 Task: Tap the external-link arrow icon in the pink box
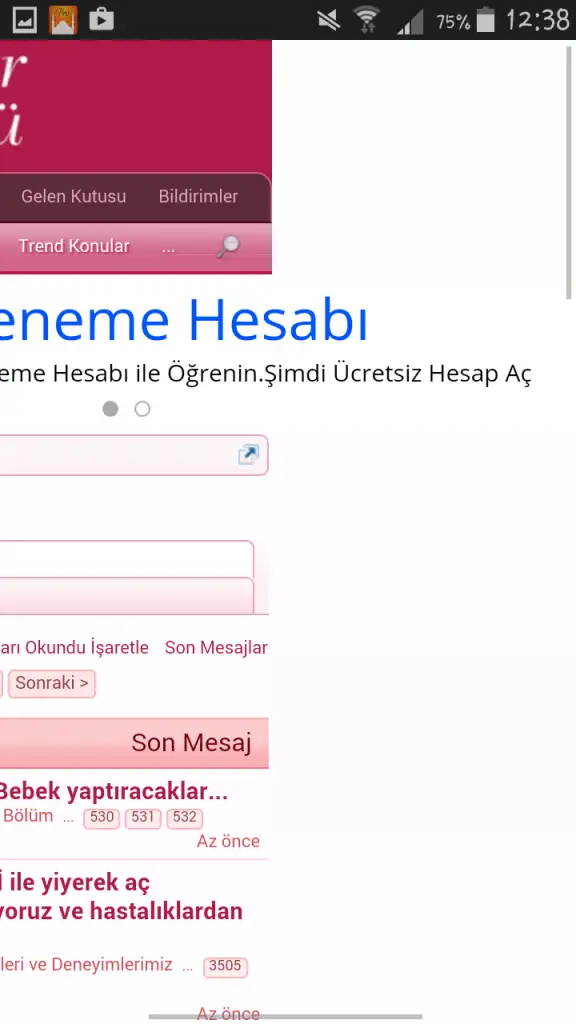[248, 455]
